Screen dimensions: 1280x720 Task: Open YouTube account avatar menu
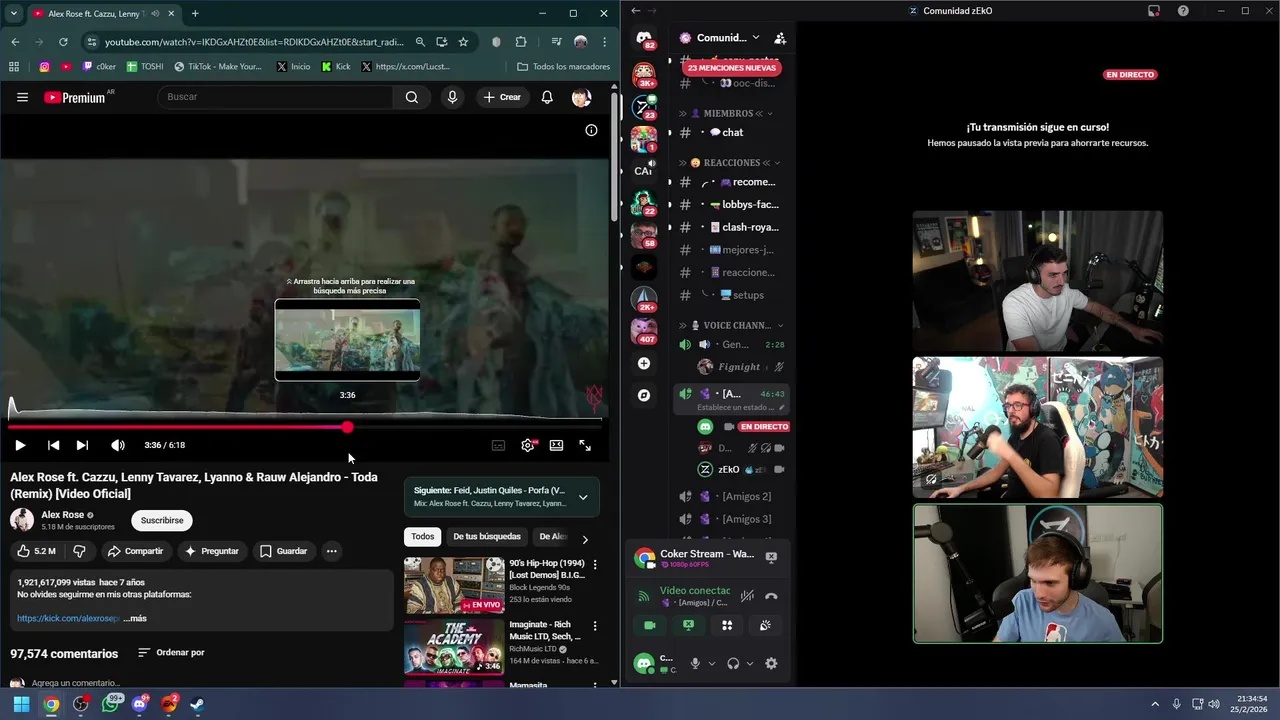pyautogui.click(x=581, y=97)
